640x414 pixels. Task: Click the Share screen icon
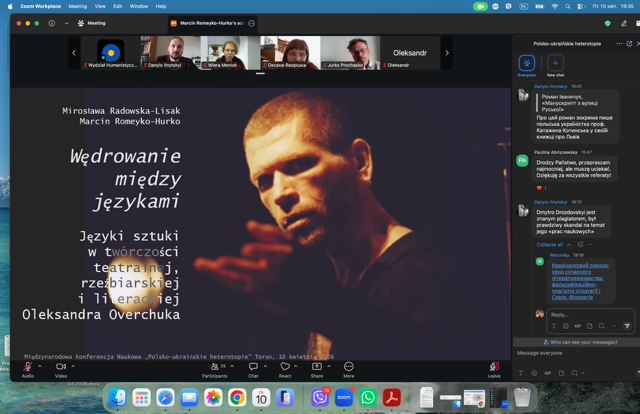click(x=317, y=368)
